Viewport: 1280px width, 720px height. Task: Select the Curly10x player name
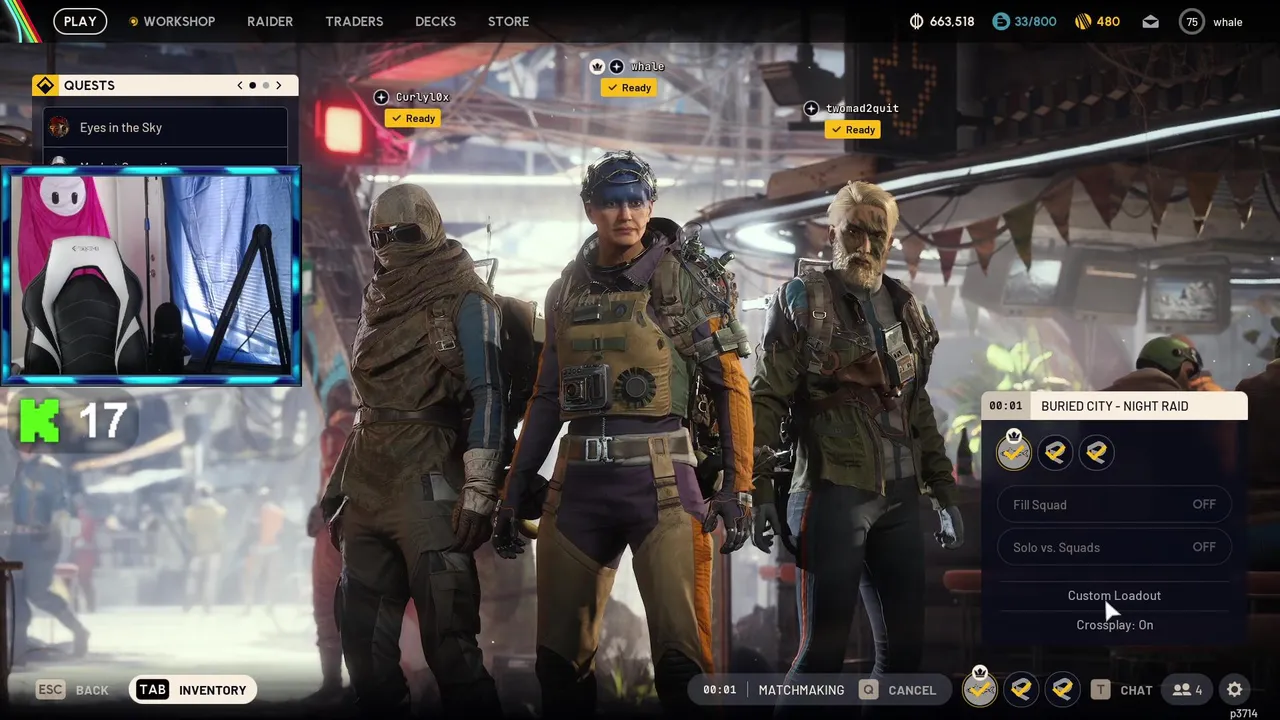[x=422, y=97]
